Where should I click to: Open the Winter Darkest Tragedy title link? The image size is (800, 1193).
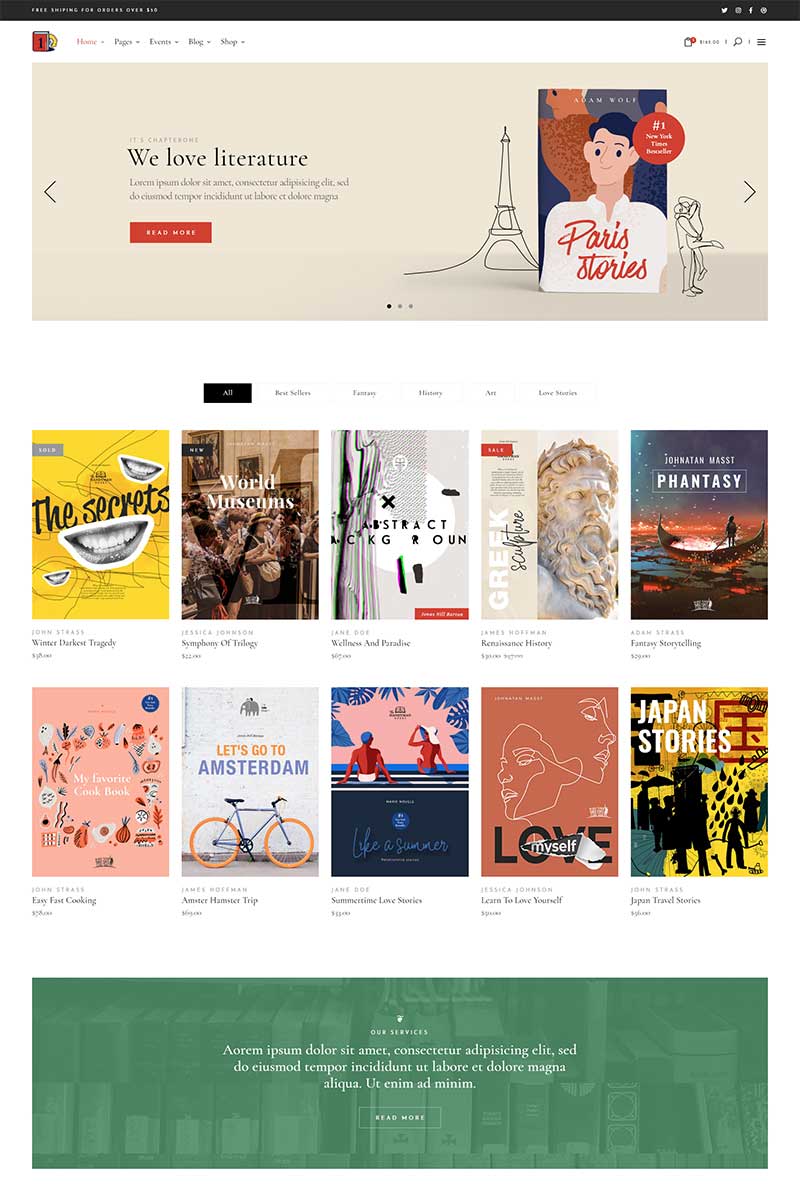pos(74,643)
